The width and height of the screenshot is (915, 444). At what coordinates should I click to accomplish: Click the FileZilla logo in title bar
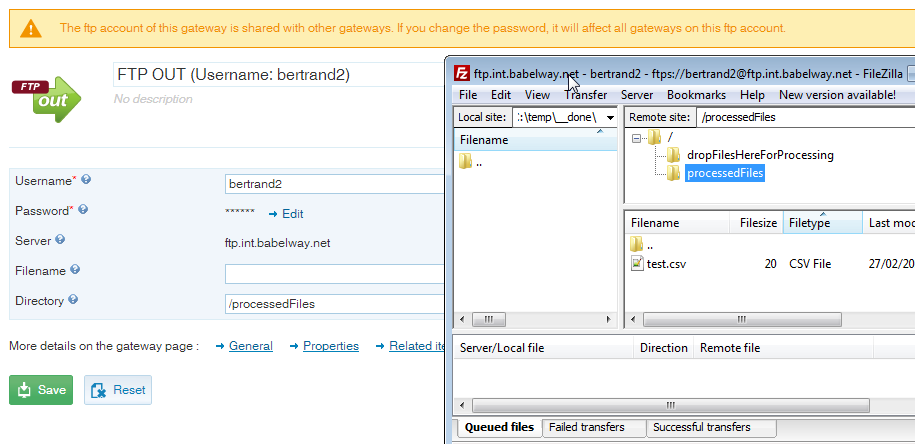462,74
